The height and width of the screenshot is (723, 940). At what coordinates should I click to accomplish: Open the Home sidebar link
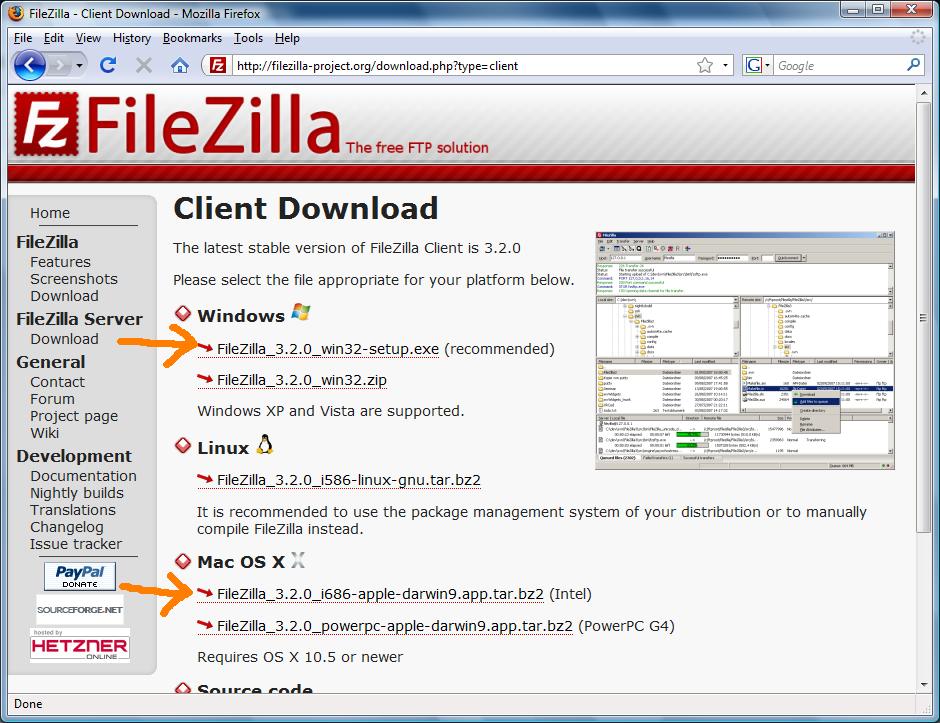(x=50, y=213)
